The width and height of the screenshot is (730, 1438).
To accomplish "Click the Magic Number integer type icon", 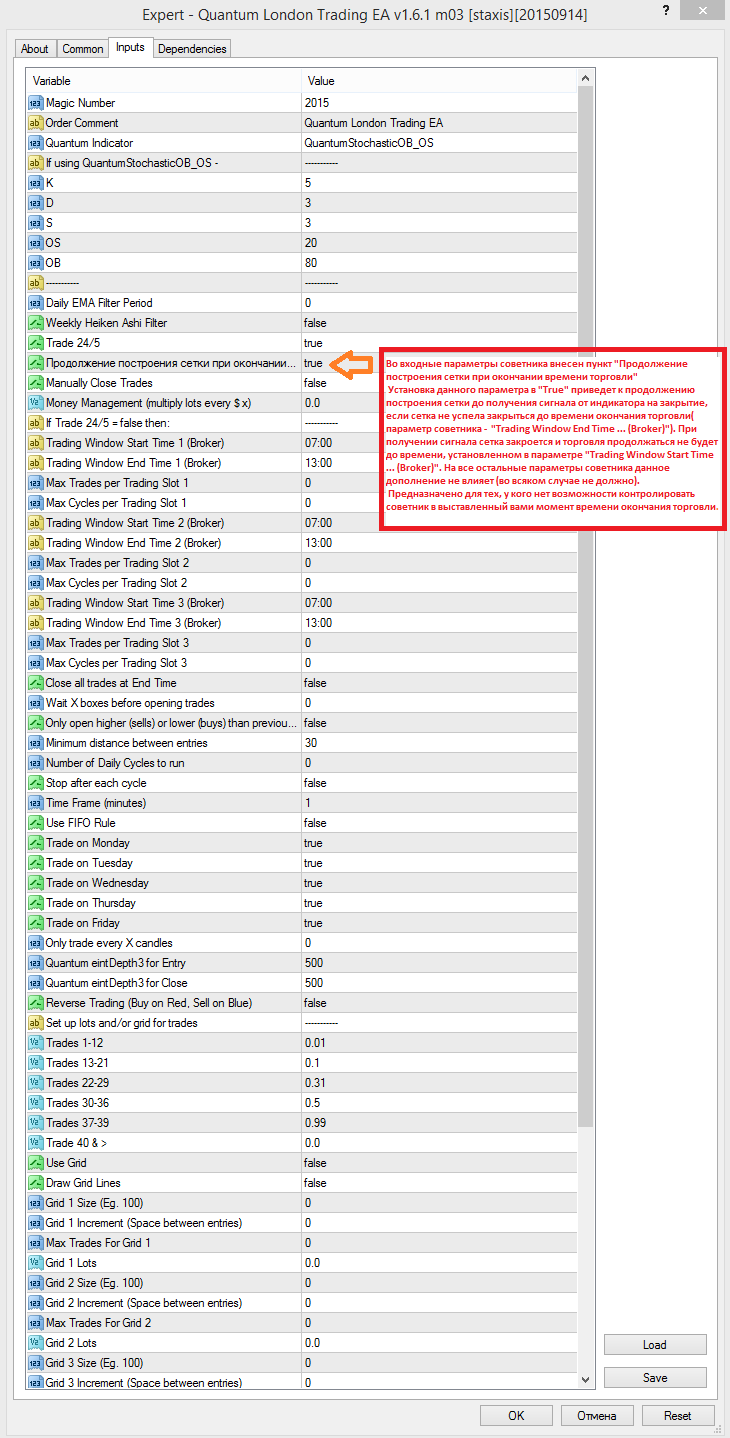I will click(35, 103).
